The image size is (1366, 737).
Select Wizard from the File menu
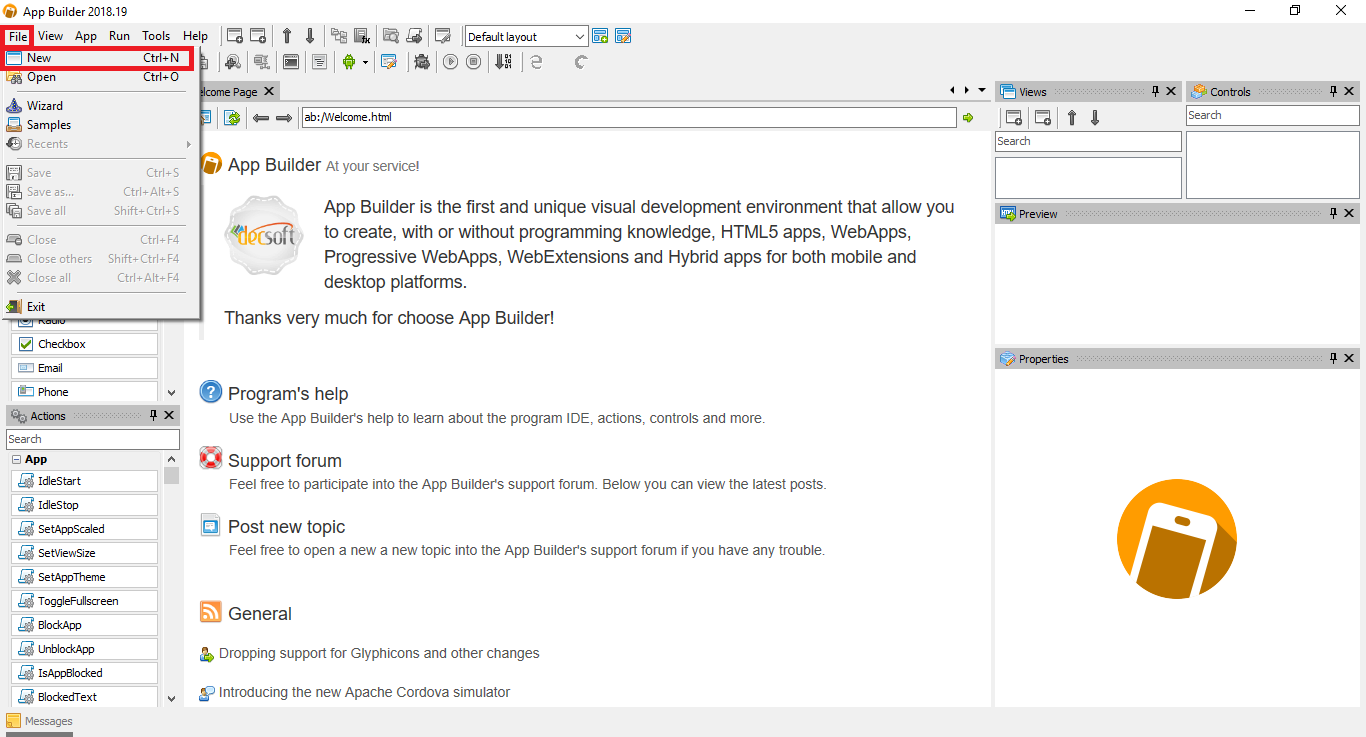click(x=45, y=105)
